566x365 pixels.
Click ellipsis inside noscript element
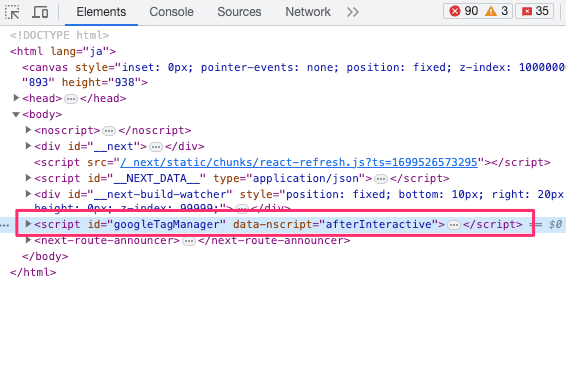point(109,131)
